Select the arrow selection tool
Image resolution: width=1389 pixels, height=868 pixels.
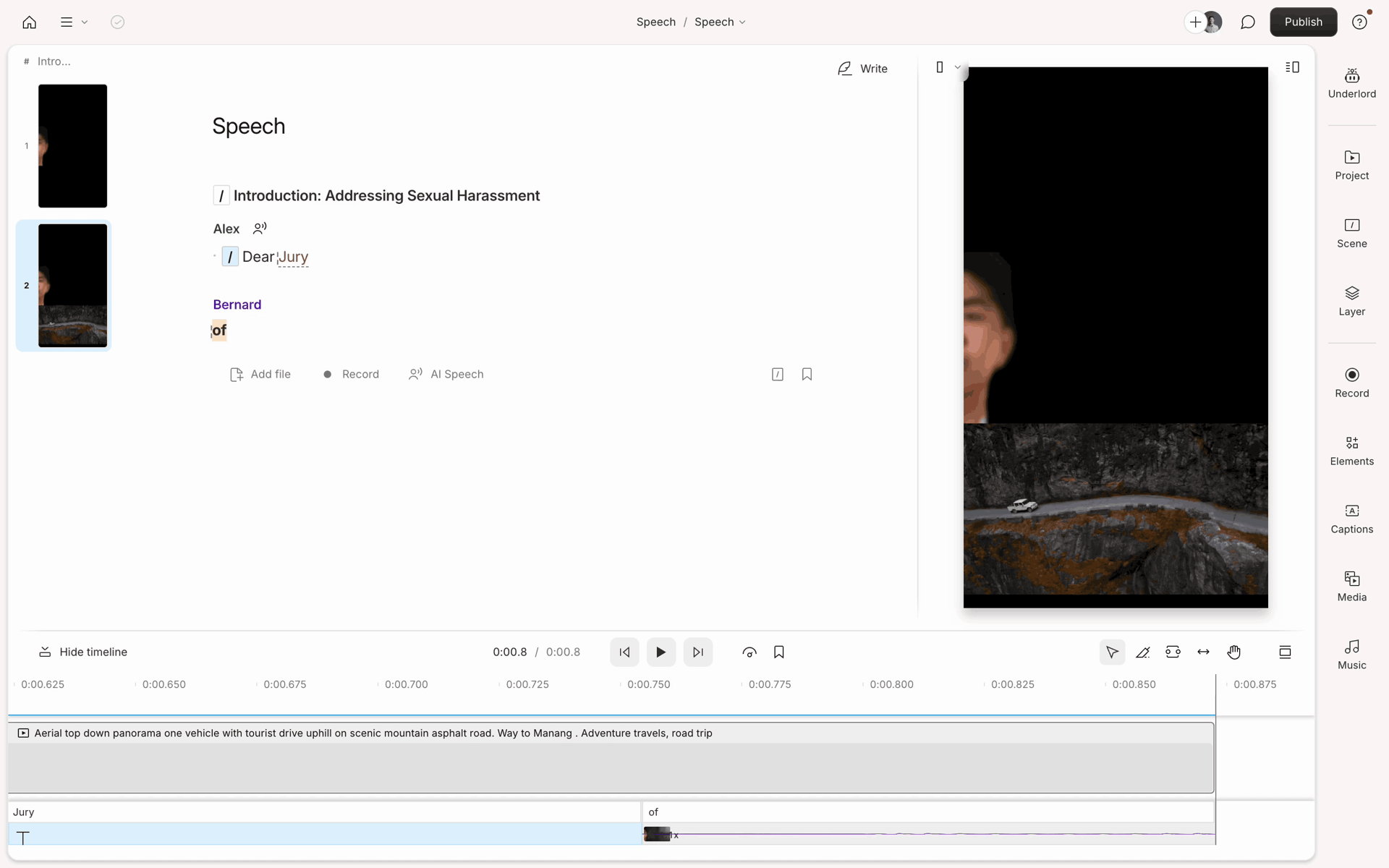[1112, 652]
